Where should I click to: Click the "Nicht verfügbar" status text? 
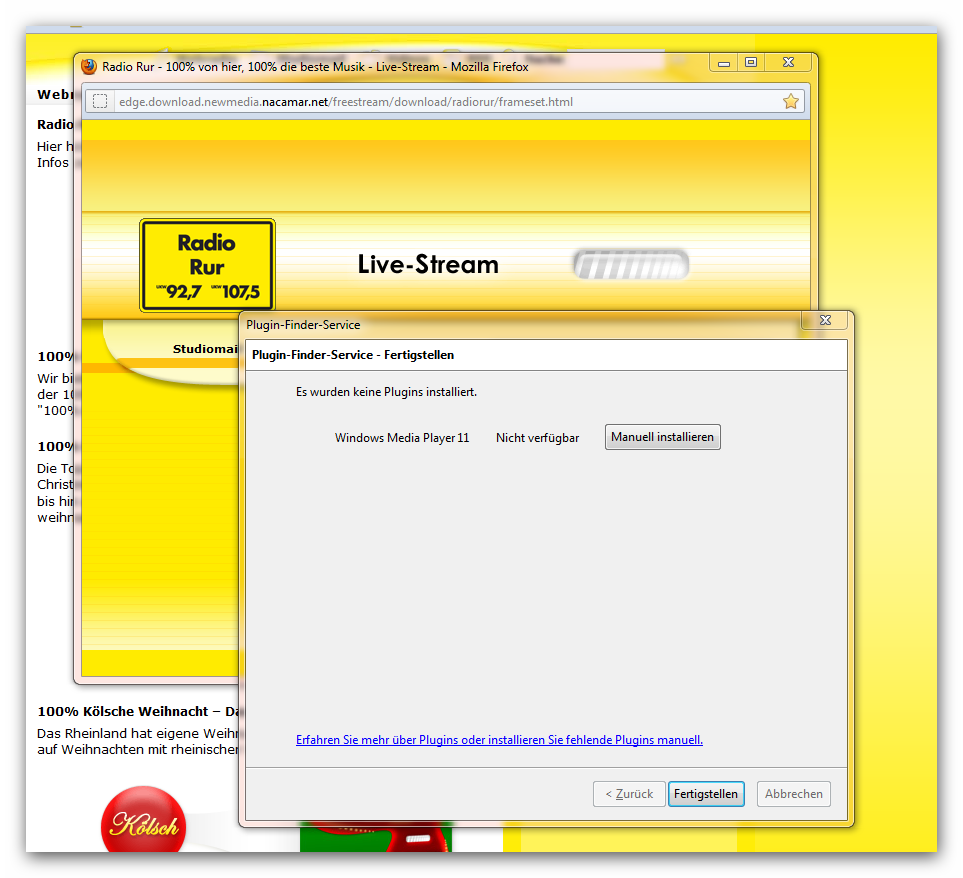(x=537, y=438)
